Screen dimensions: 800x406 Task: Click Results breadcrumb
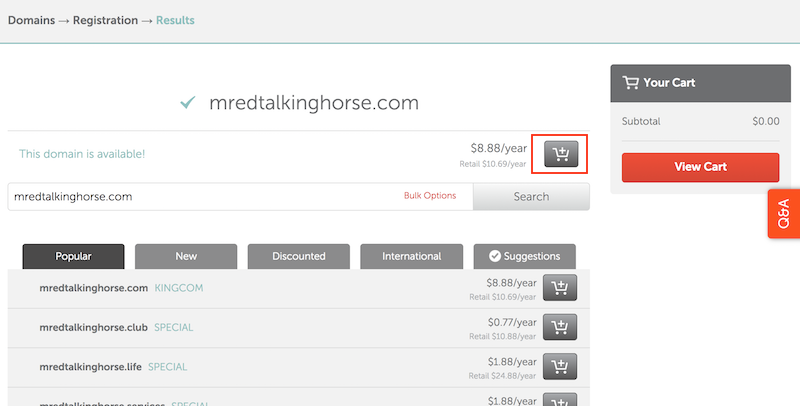point(175,20)
